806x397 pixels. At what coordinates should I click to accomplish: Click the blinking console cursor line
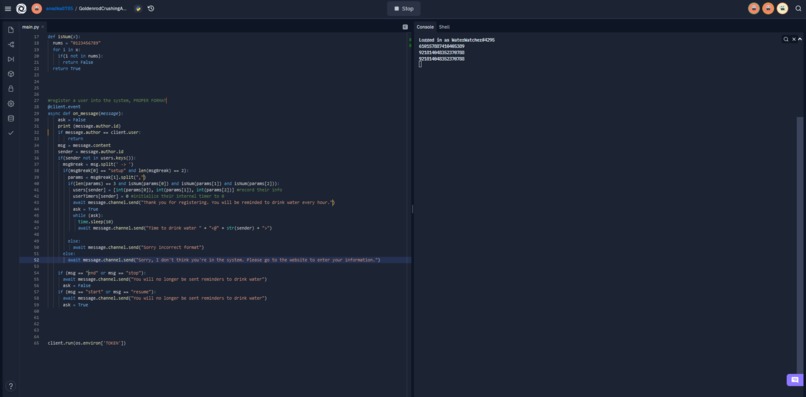pyautogui.click(x=420, y=65)
